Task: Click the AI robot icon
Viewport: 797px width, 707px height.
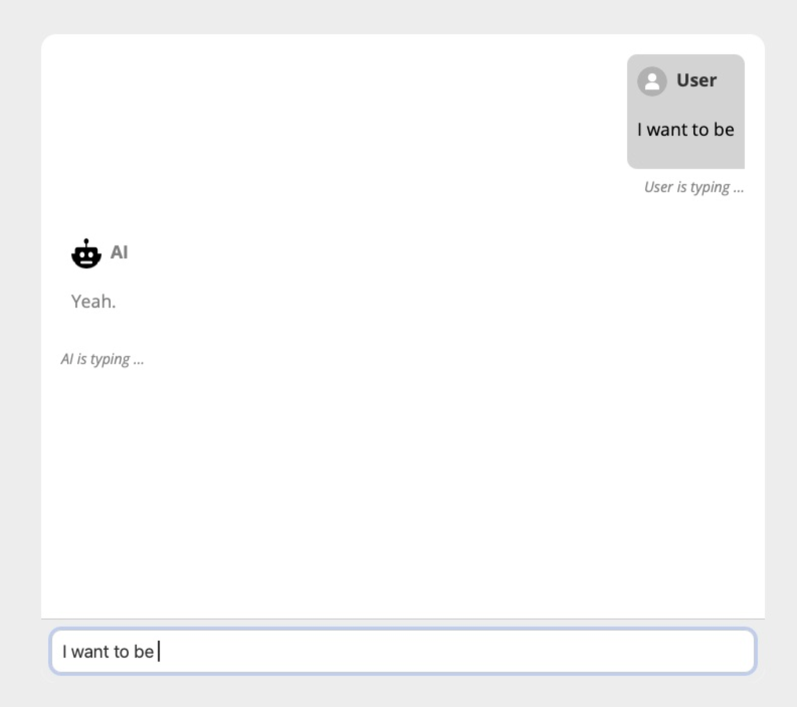Action: click(87, 254)
